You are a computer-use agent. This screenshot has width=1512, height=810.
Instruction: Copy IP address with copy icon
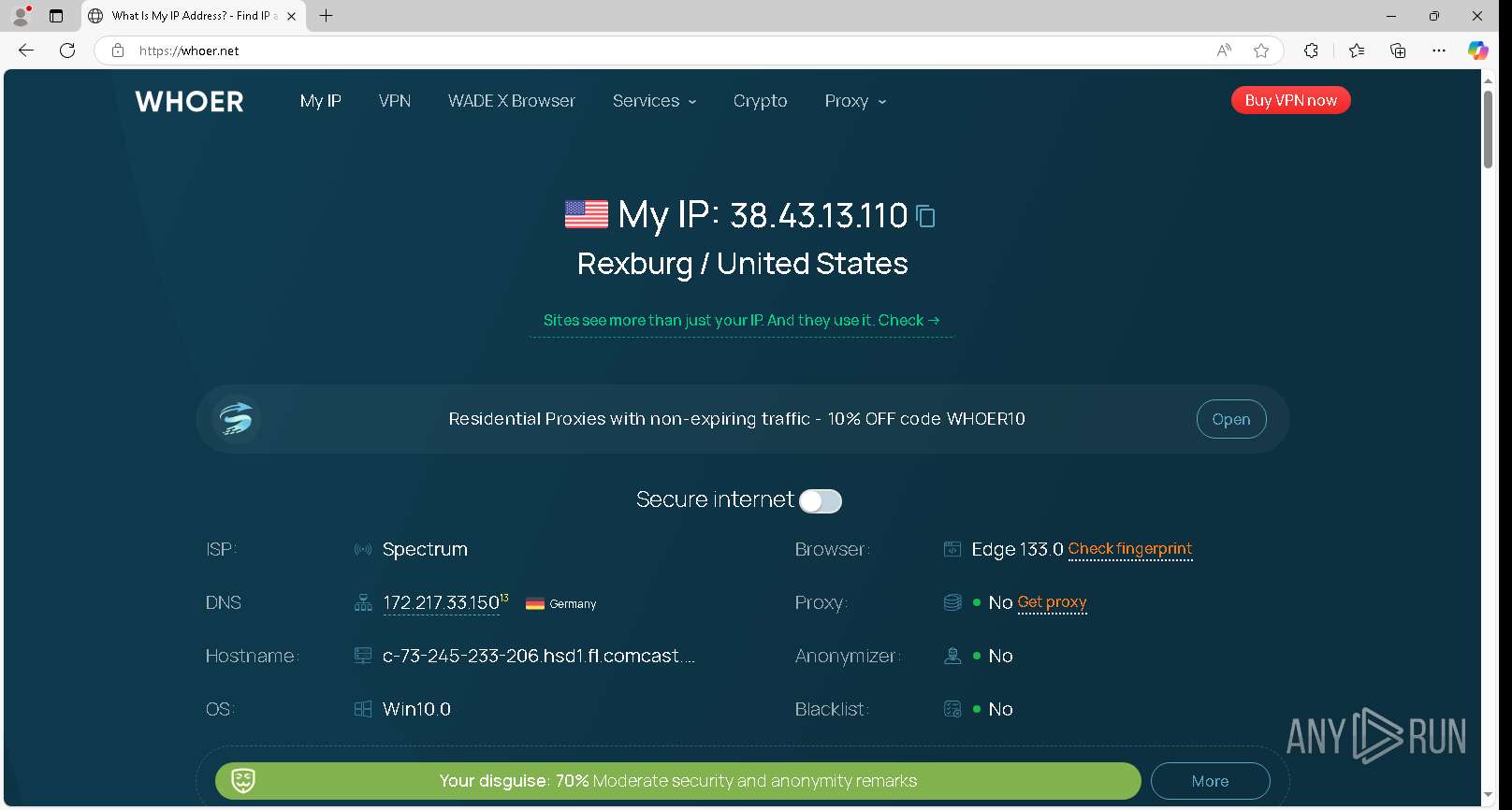click(925, 216)
